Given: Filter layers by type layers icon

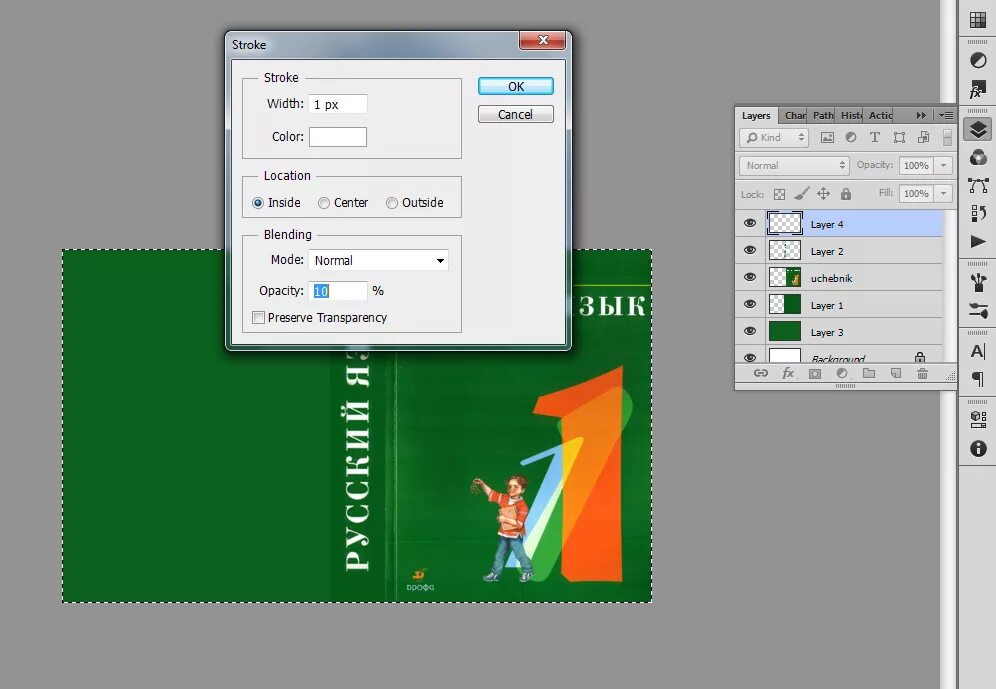Looking at the screenshot, I should (875, 137).
